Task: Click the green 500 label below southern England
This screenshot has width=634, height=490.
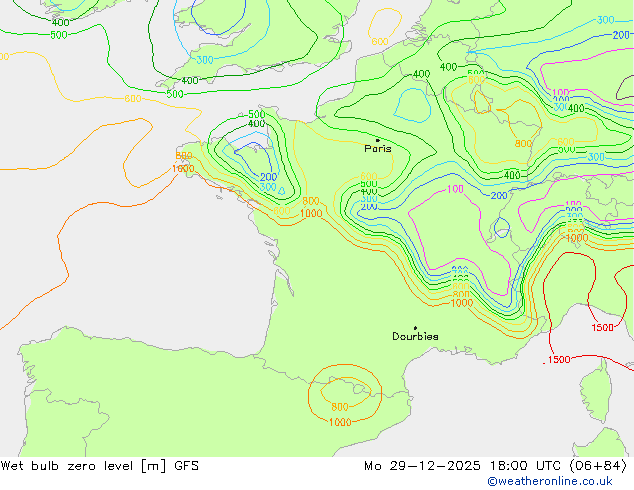Action: (x=175, y=94)
